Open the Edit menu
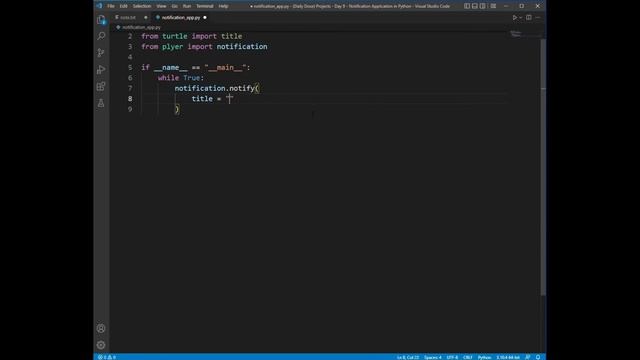The height and width of the screenshot is (360, 640). click(x=123, y=6)
